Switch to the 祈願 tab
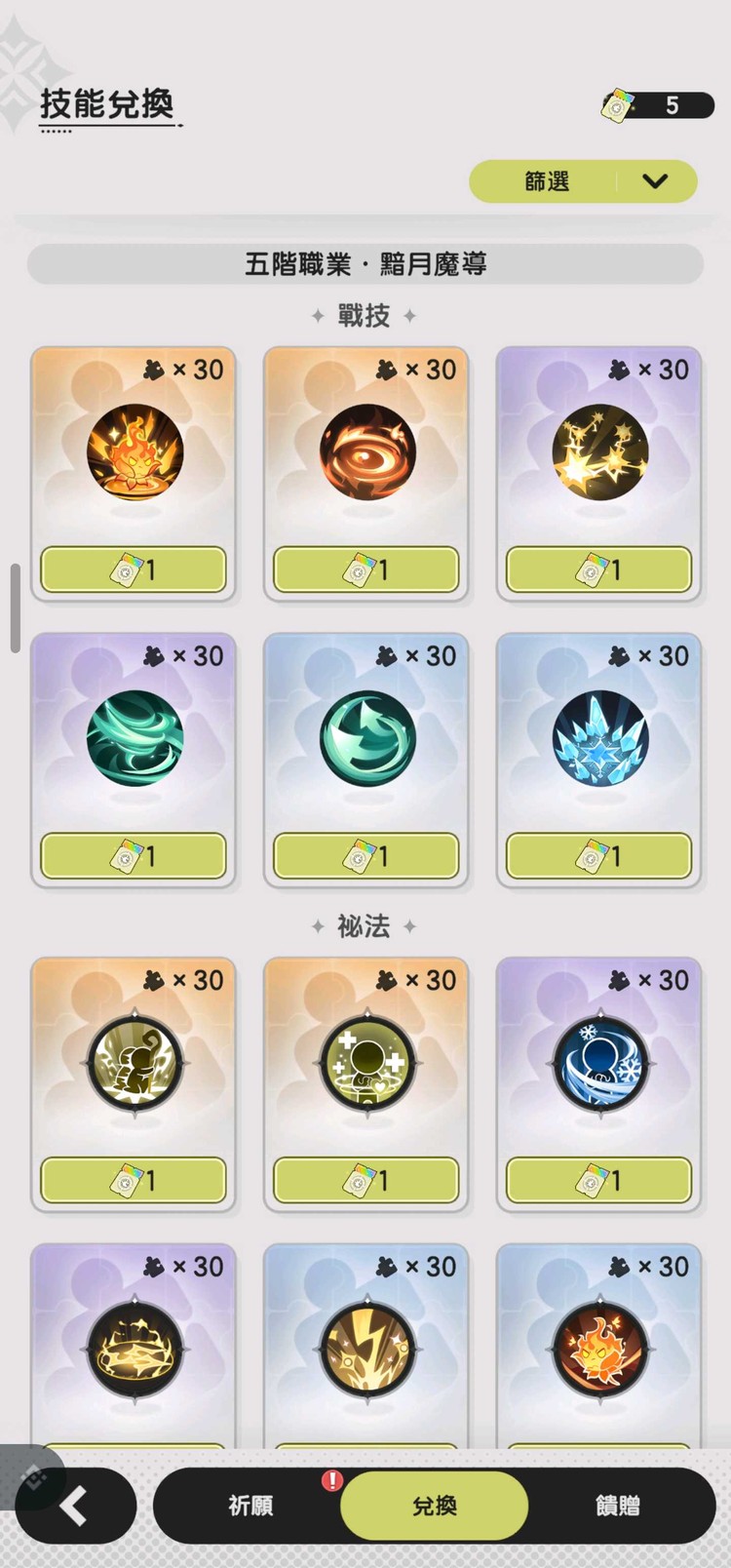Viewport: 731px width, 1568px height. point(250,1506)
